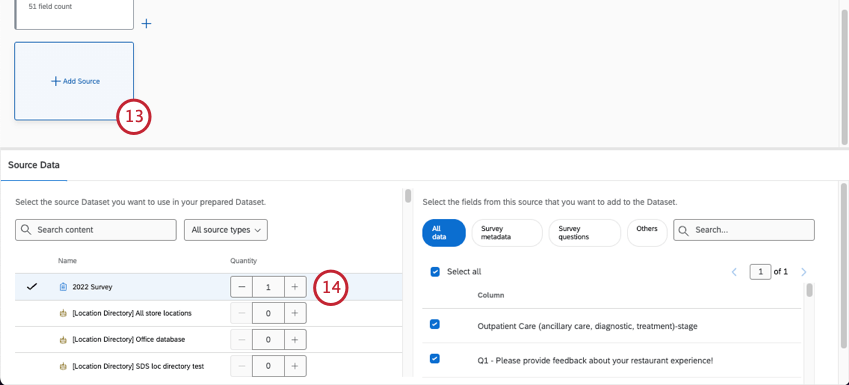This screenshot has height=385, width=849.
Task: Select the Survey metadata filter
Action: point(507,233)
